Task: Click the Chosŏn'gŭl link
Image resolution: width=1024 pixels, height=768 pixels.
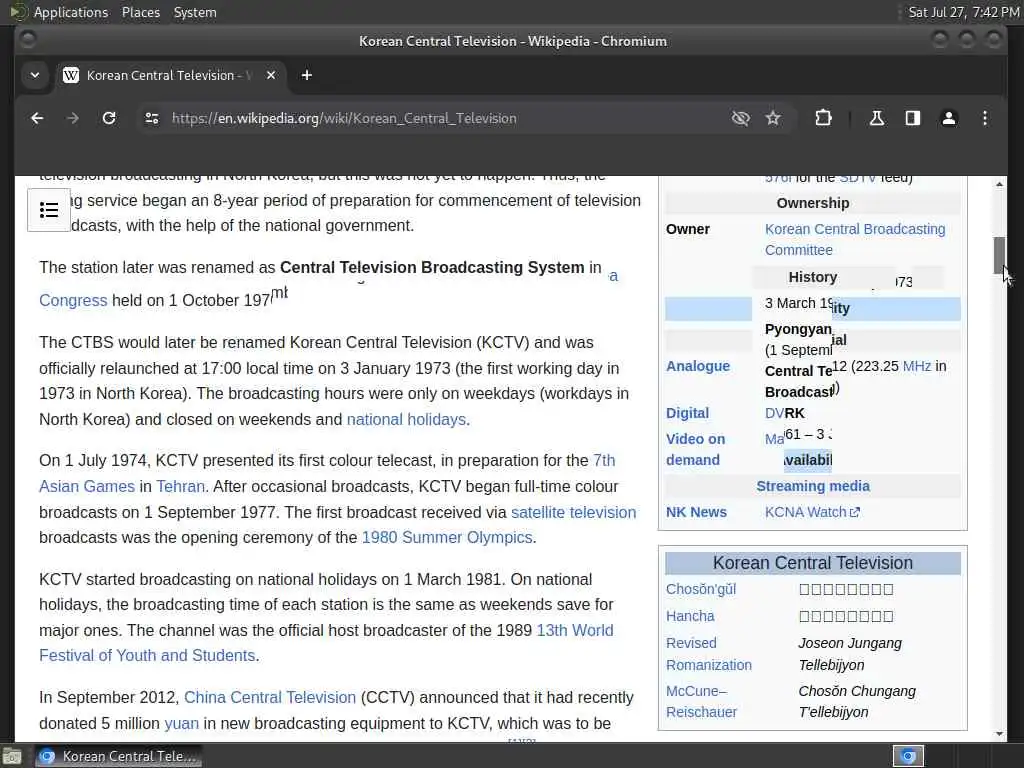Action: [701, 590]
